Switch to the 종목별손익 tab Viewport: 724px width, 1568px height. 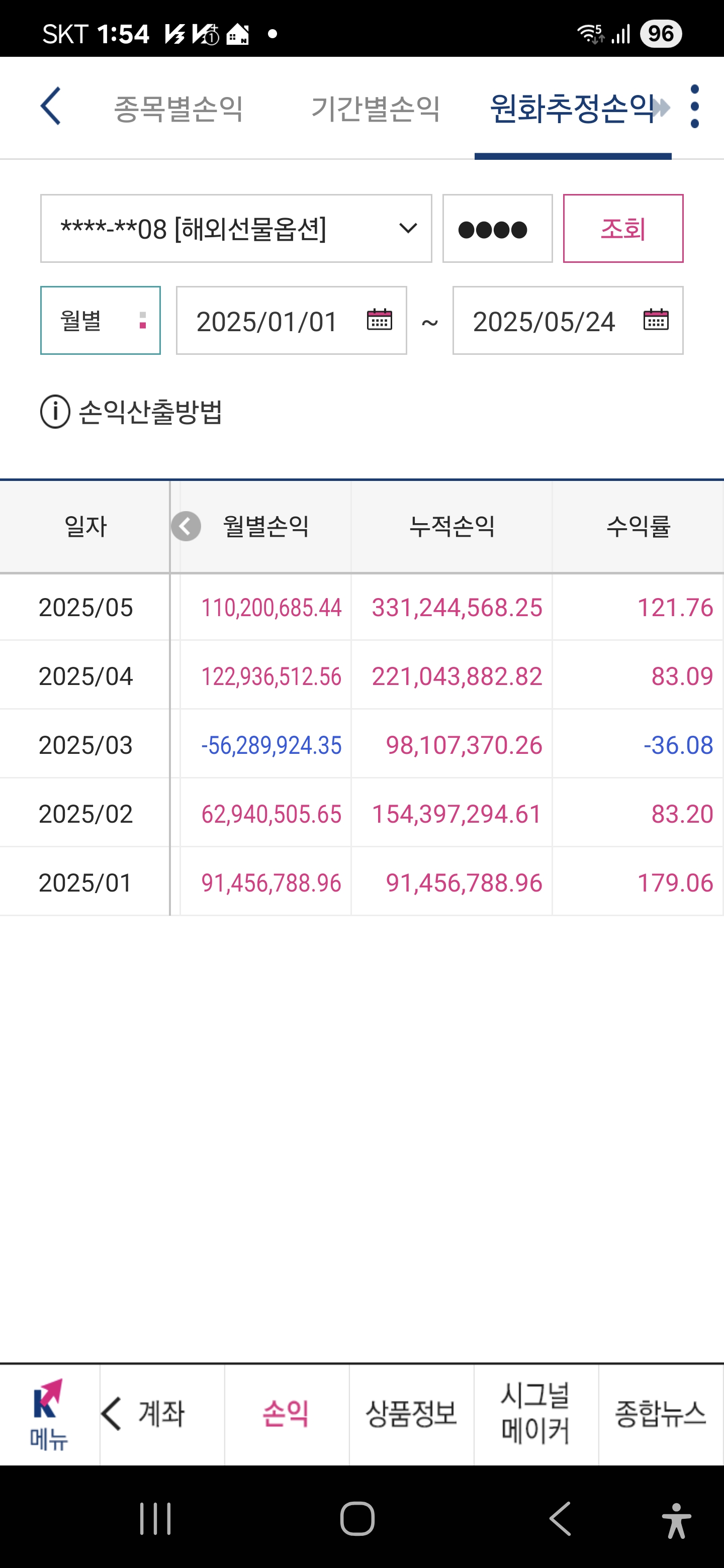click(178, 109)
